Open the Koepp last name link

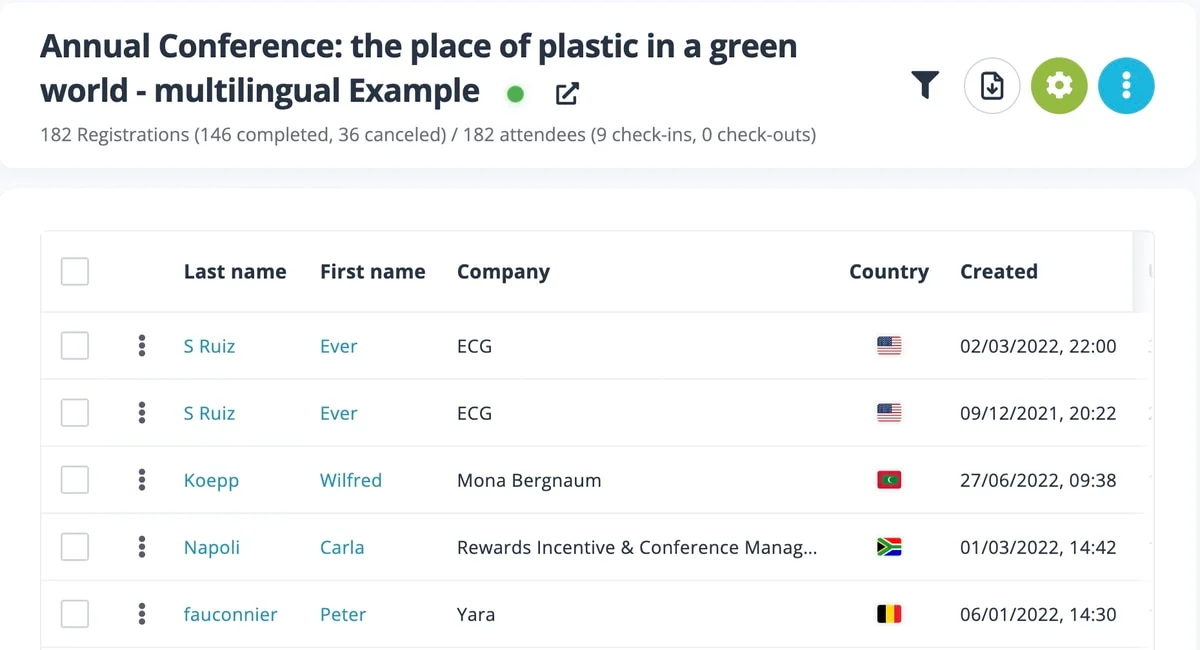pos(211,480)
